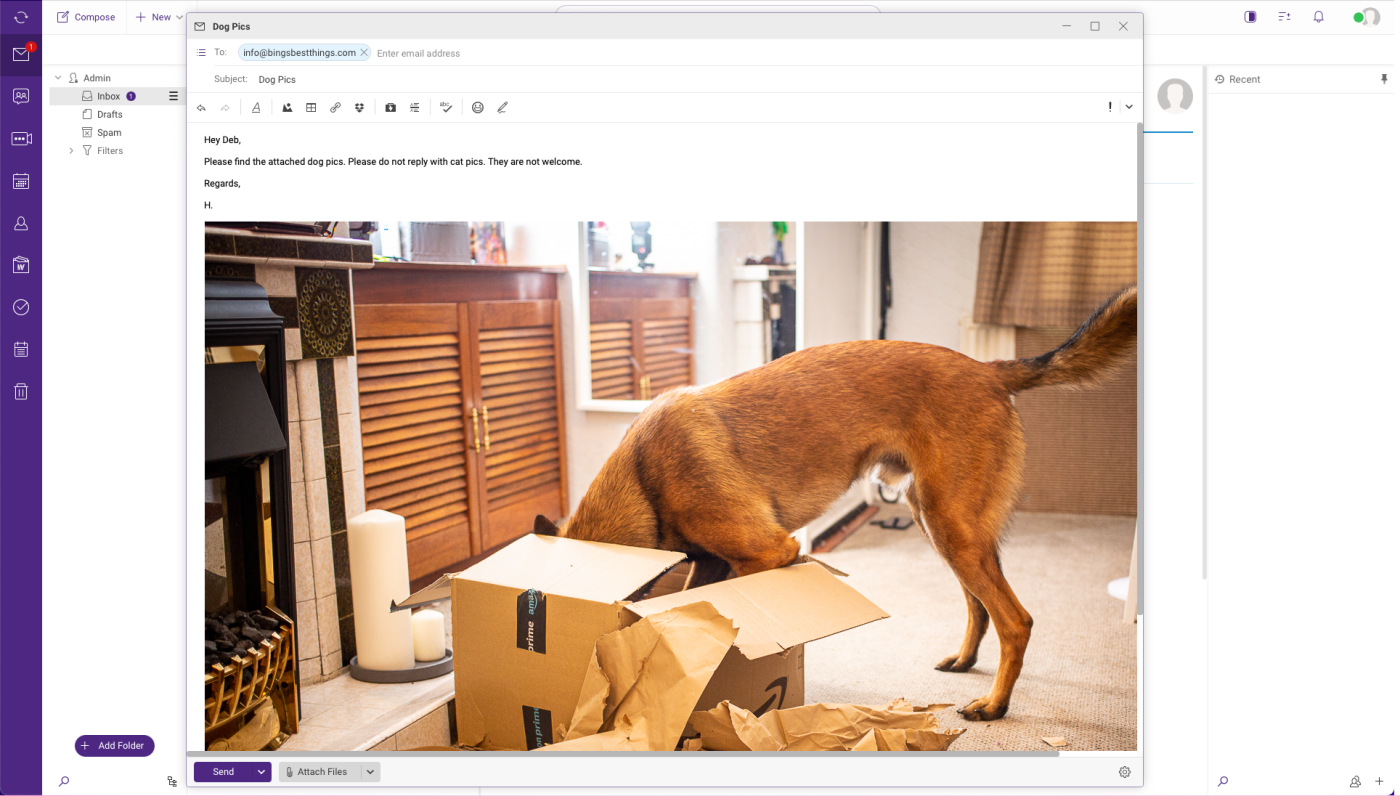
Task: Open the sort priority icon in header
Action: tap(1284, 17)
